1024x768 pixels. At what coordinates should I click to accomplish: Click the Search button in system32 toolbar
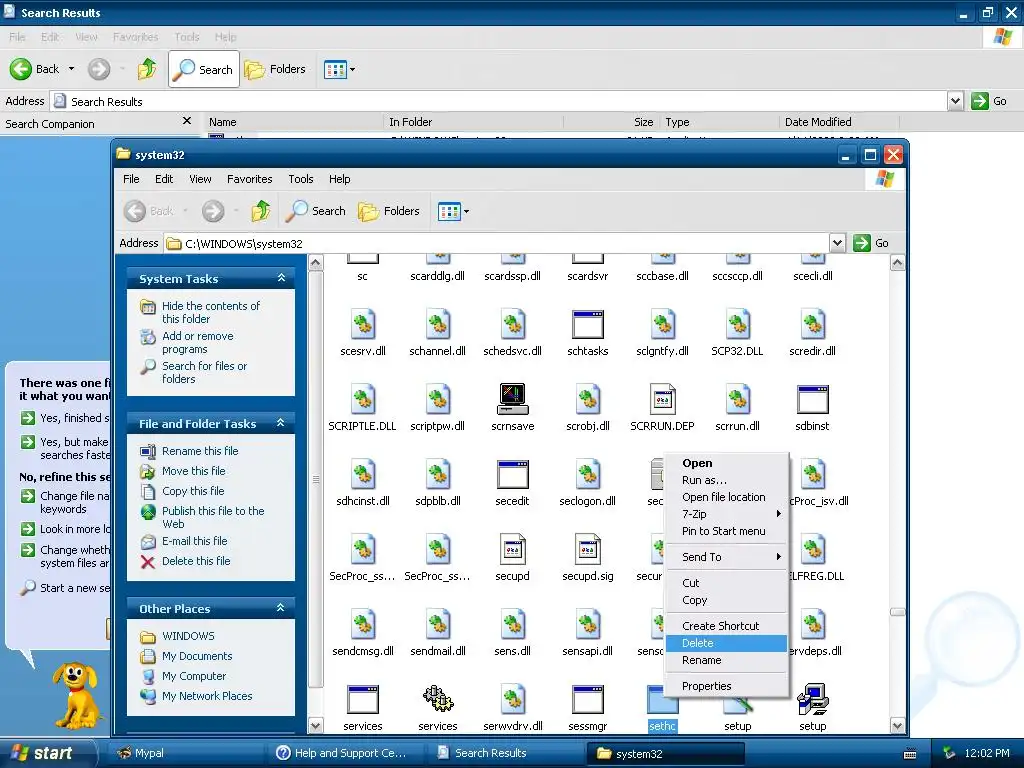(x=317, y=211)
